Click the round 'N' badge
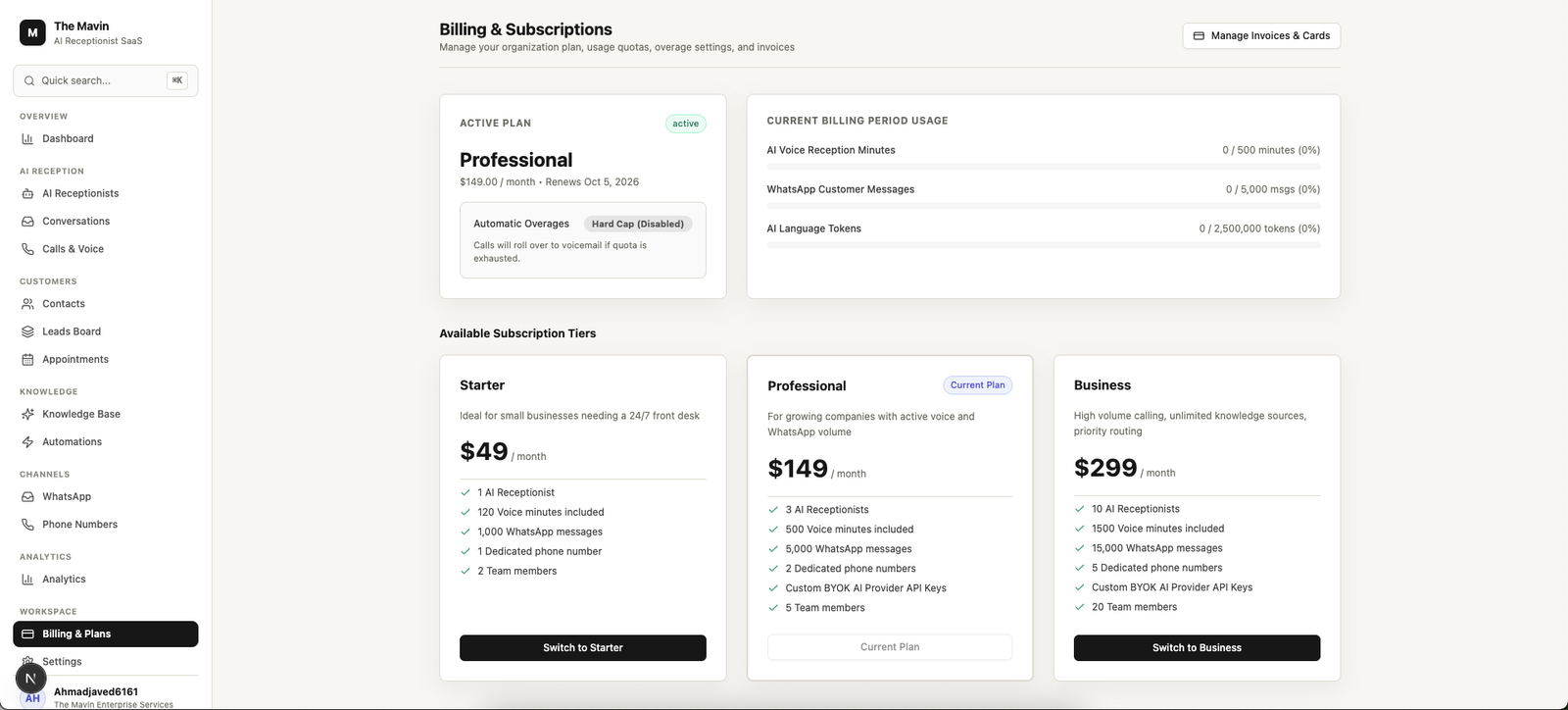The image size is (1568, 710). pyautogui.click(x=30, y=678)
